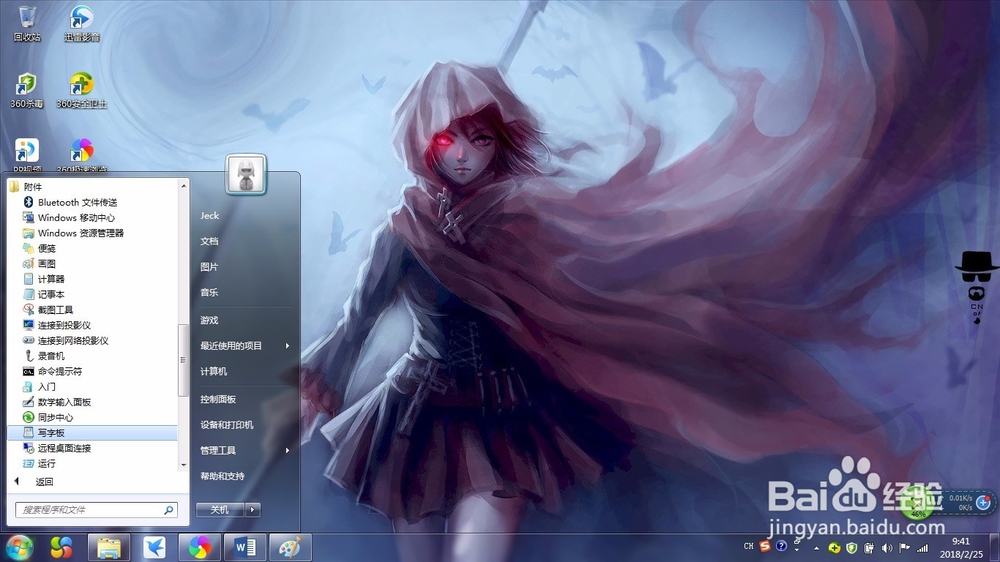Open the File Explorer taskbar icon
Screen dimensions: 1000x562
109,547
